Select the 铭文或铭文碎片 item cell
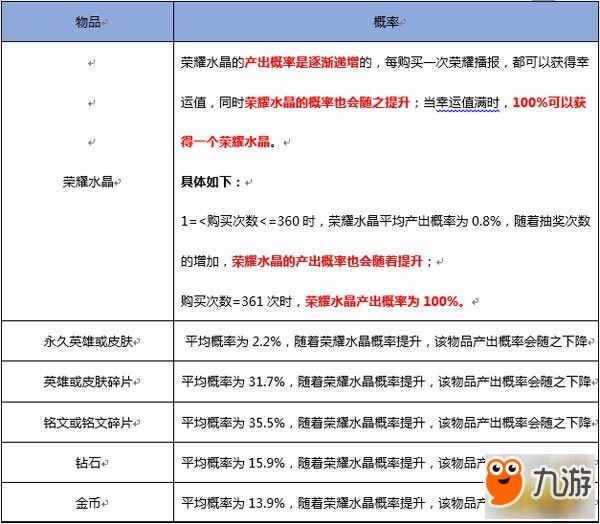Image resolution: width=600 pixels, height=524 pixels. click(87, 422)
